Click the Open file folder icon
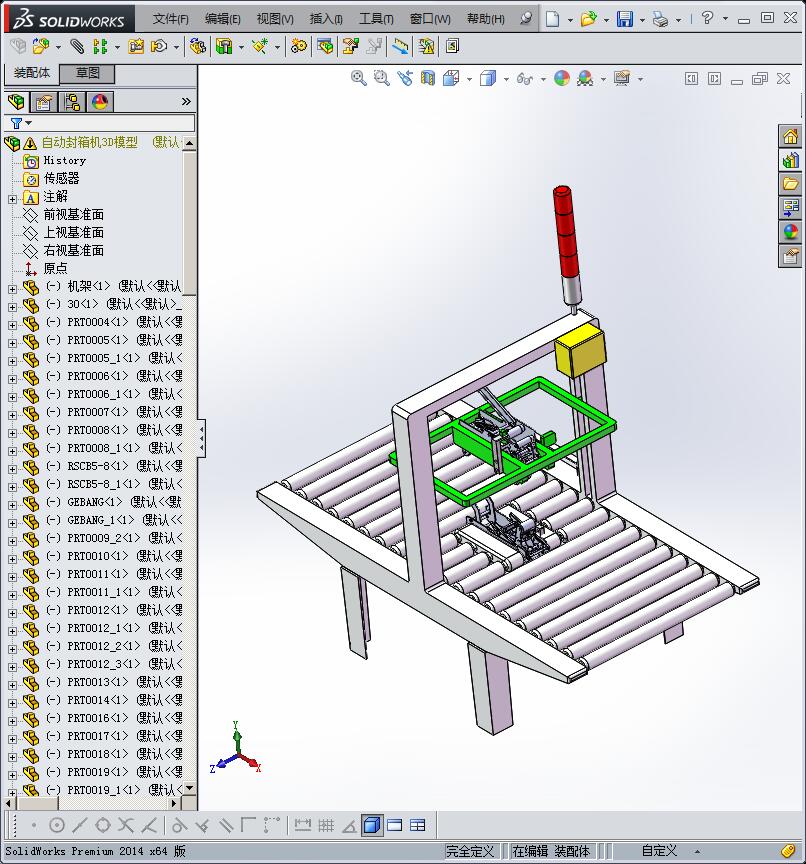Image resolution: width=806 pixels, height=864 pixels. point(589,19)
